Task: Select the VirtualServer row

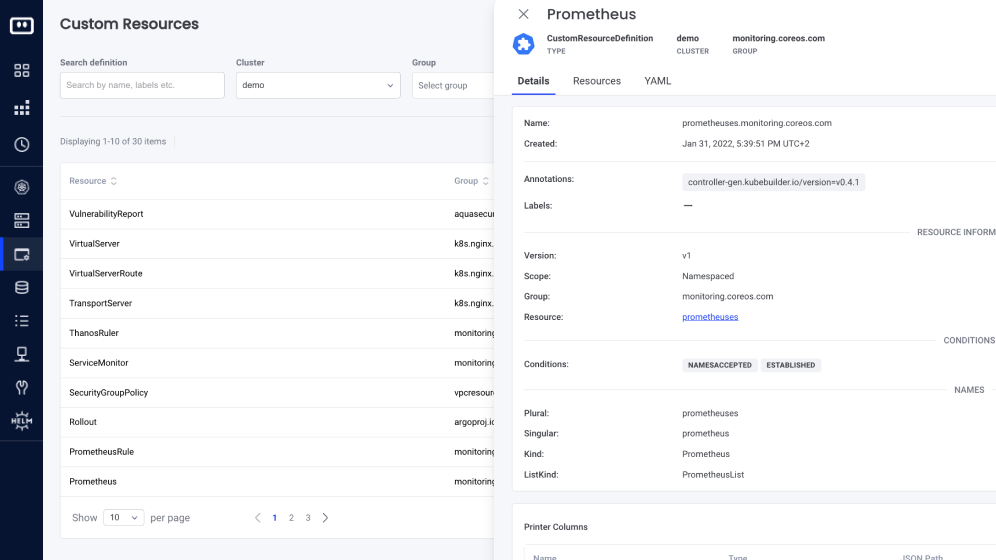Action: coord(277,244)
